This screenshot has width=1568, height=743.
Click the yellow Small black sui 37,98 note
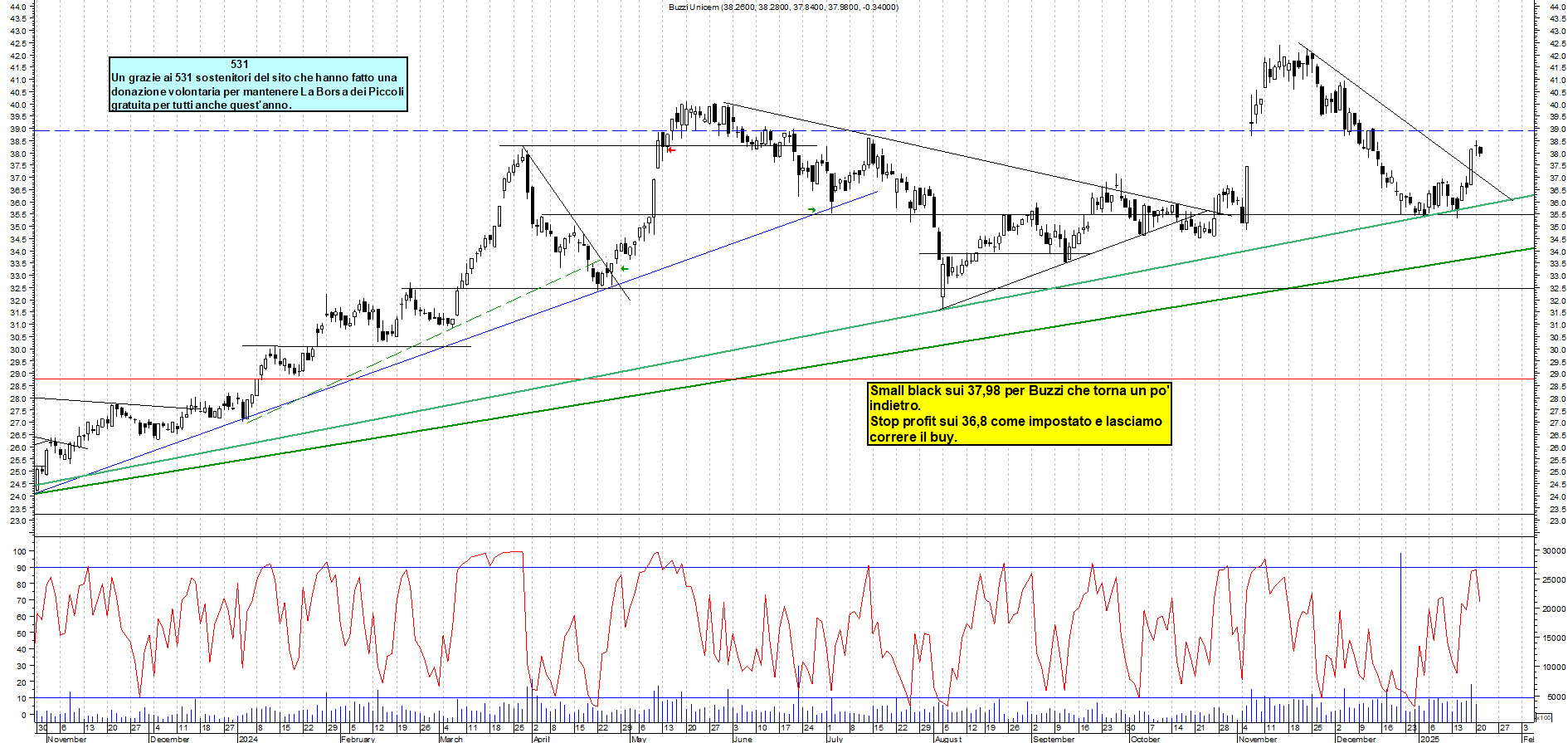(x=1019, y=413)
